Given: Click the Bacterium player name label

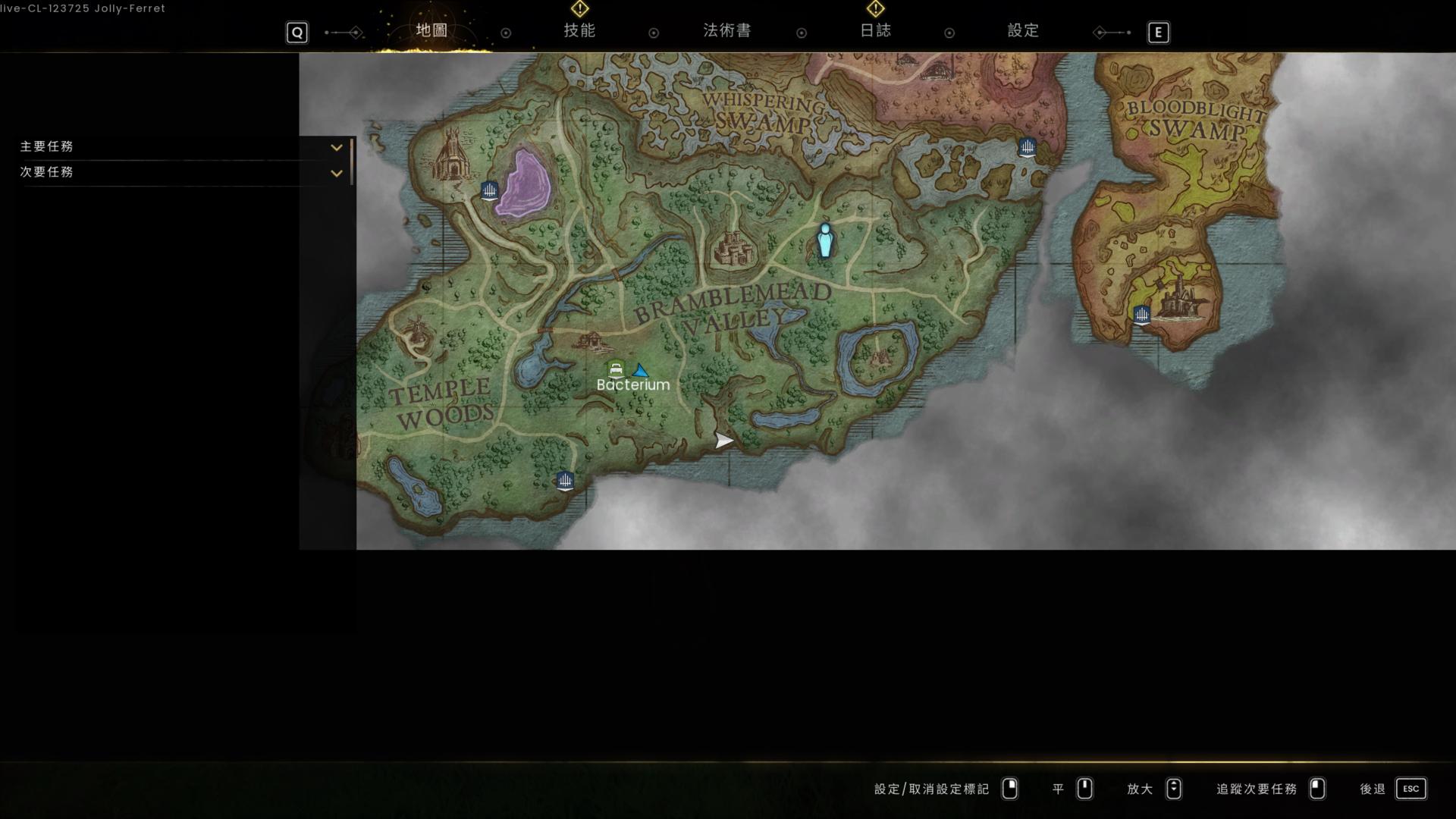Looking at the screenshot, I should click(x=633, y=385).
